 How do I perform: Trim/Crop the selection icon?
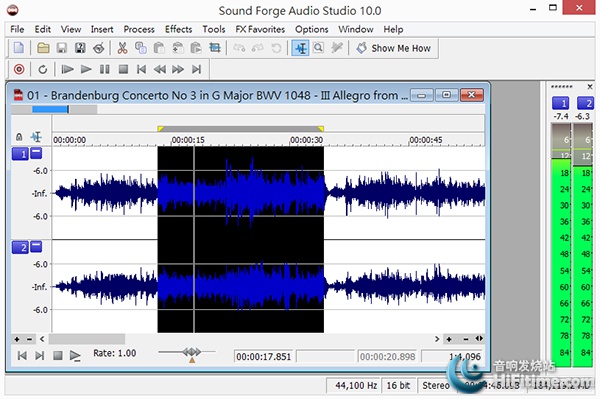(215, 48)
